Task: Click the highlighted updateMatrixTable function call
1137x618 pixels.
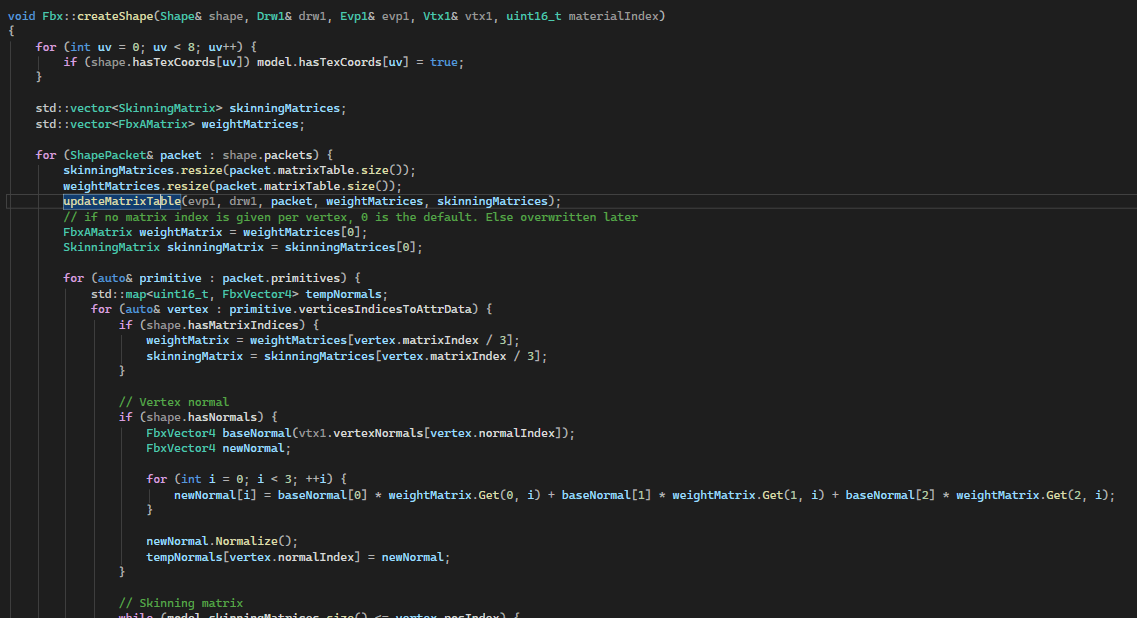Action: (121, 201)
